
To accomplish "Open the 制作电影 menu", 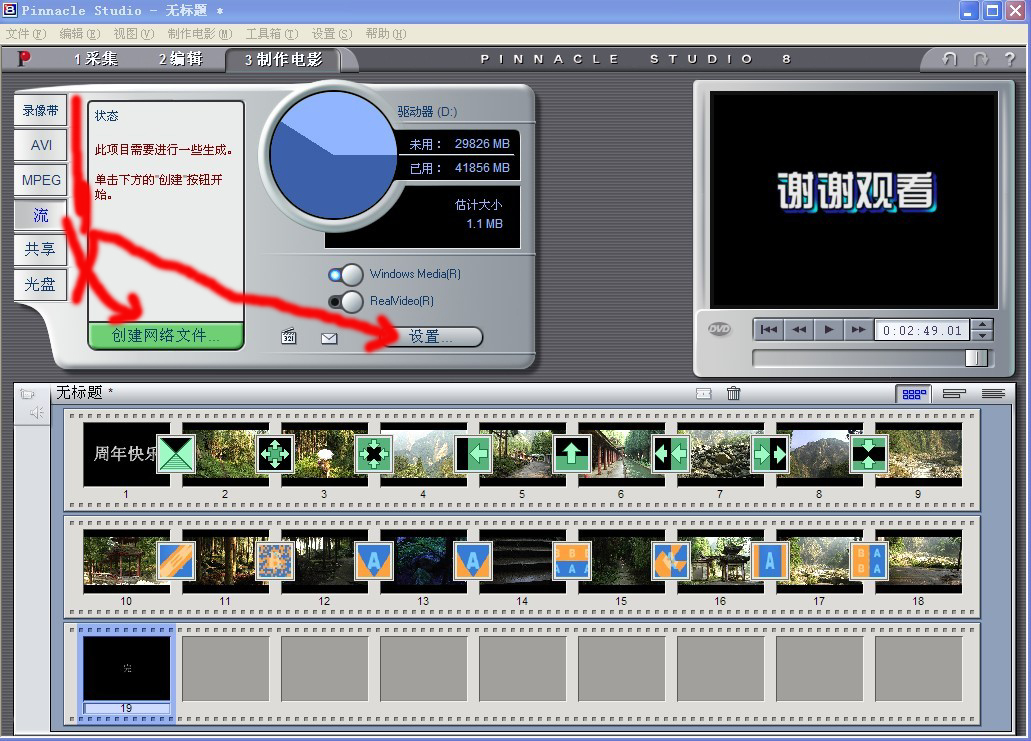I will [199, 33].
